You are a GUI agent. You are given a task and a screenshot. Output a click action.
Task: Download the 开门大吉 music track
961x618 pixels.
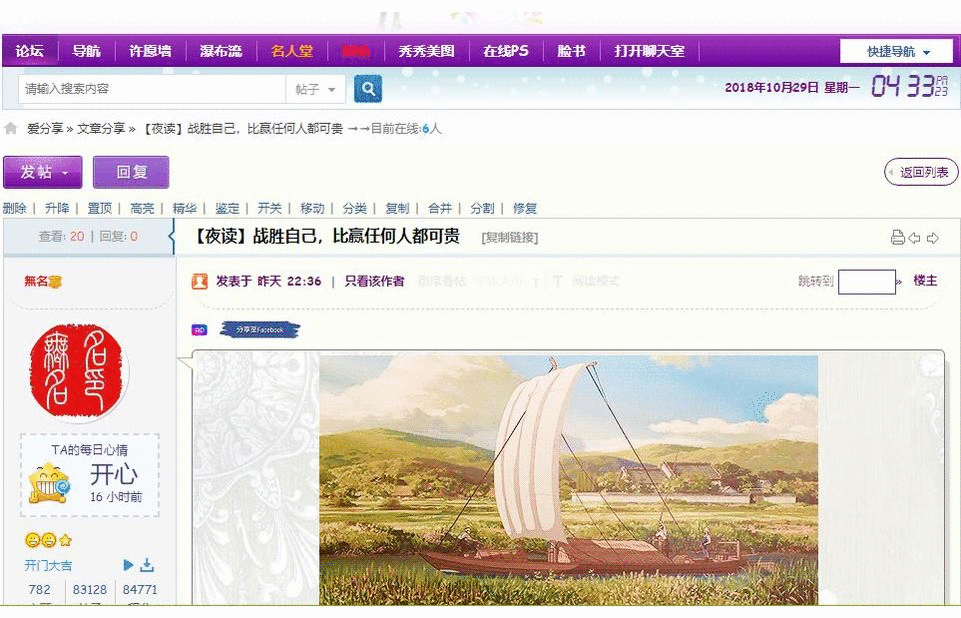(x=147, y=565)
